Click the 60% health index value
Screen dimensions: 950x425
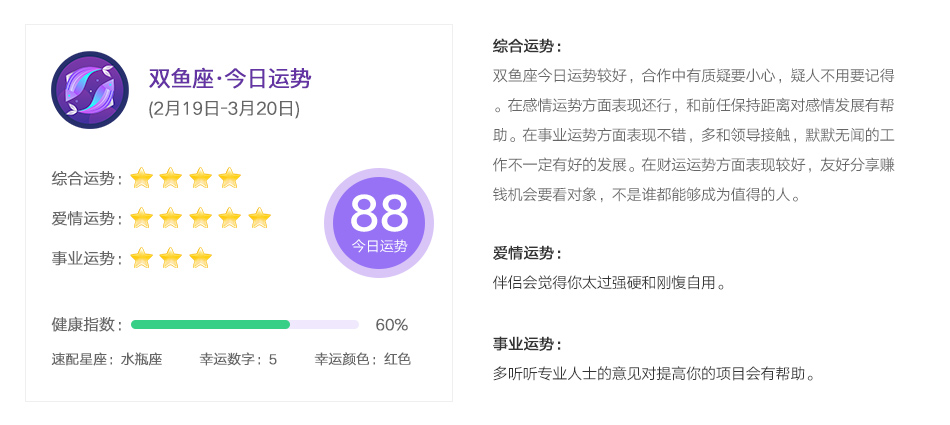391,325
